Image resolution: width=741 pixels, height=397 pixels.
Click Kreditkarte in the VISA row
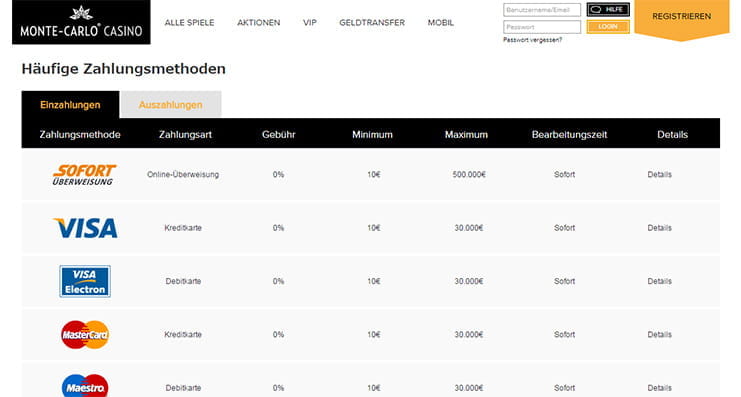click(183, 228)
